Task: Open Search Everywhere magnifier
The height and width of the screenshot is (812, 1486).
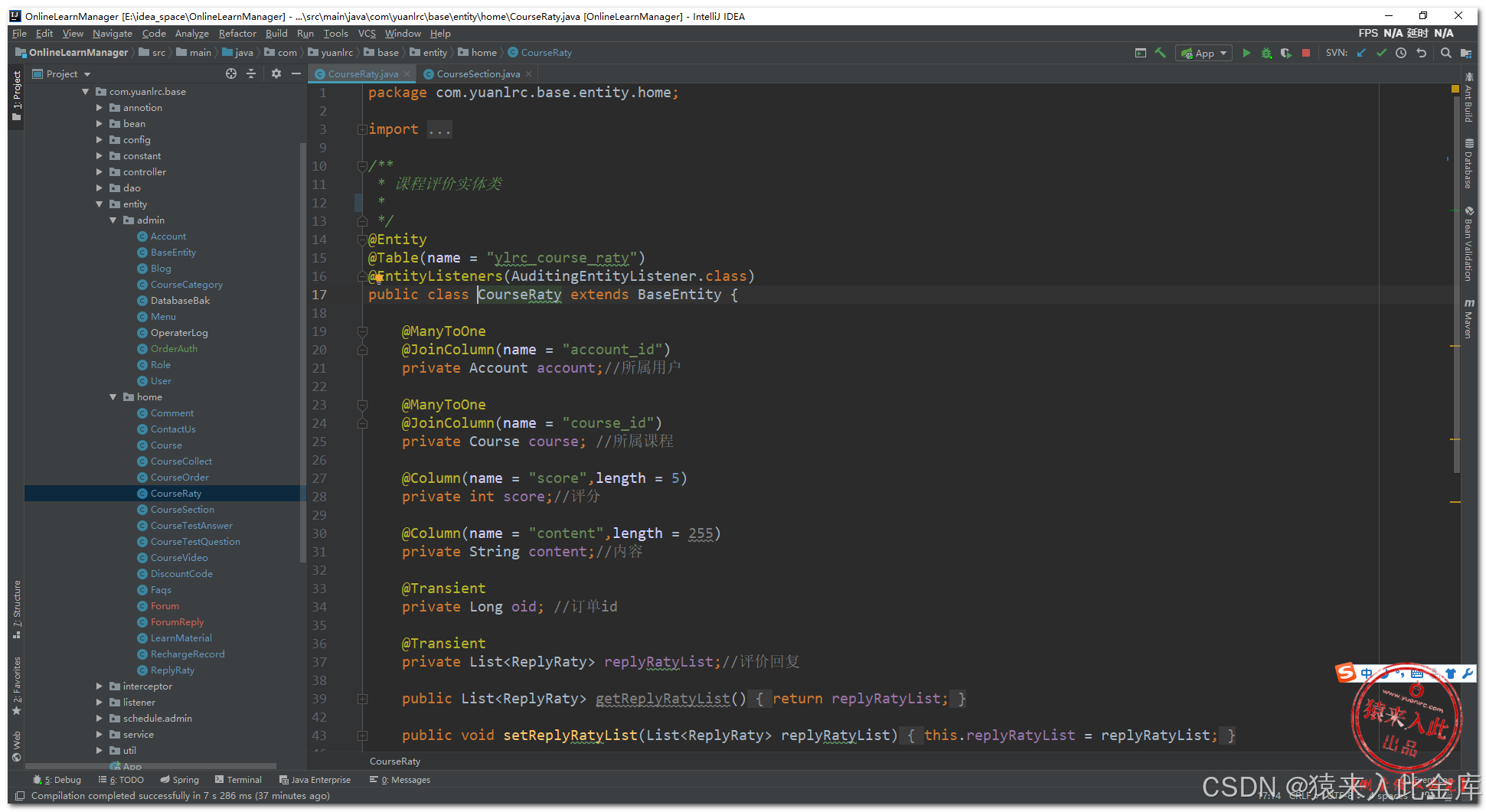Action: [x=1445, y=53]
